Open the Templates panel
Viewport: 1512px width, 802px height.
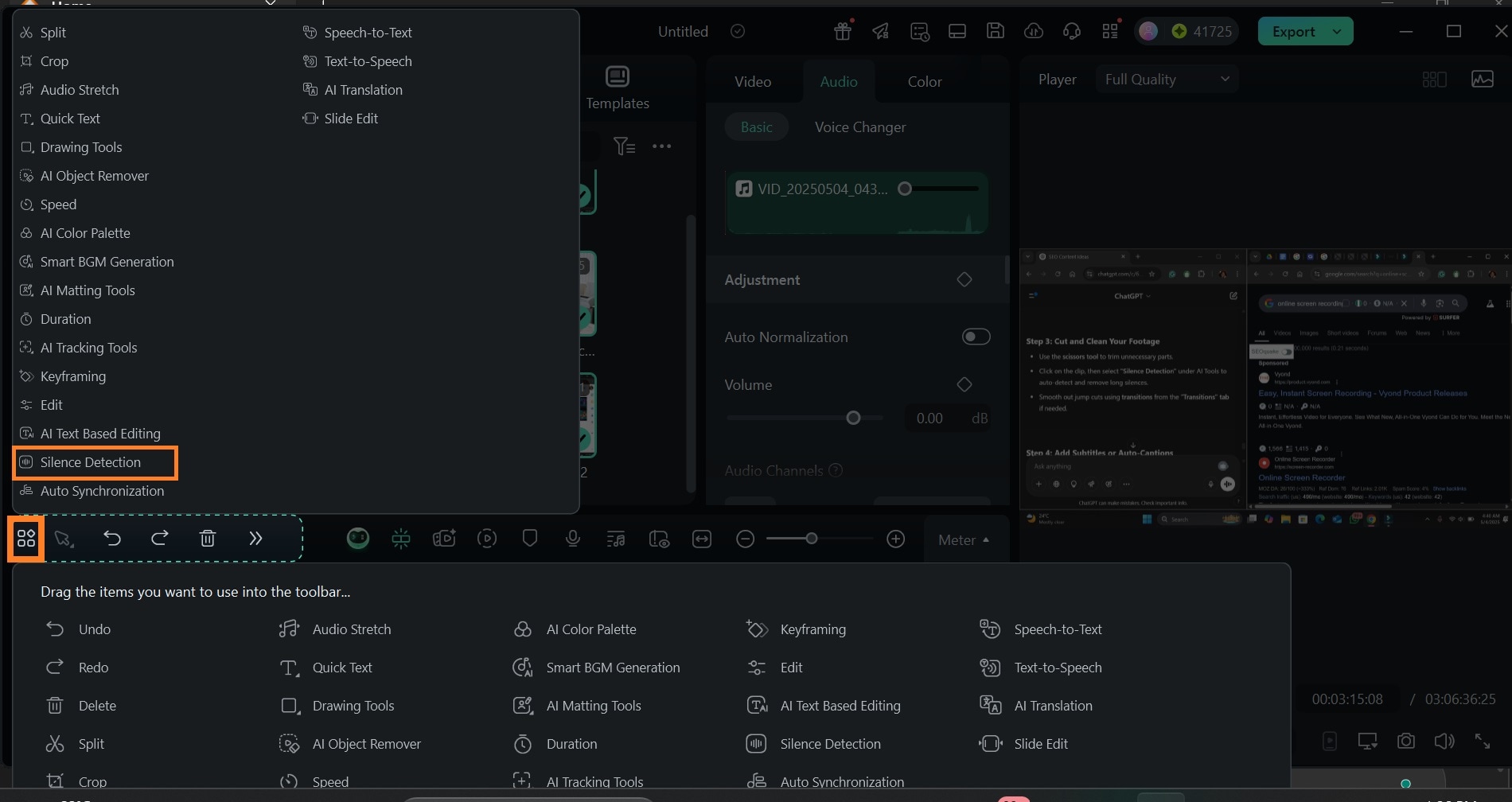pyautogui.click(x=618, y=88)
